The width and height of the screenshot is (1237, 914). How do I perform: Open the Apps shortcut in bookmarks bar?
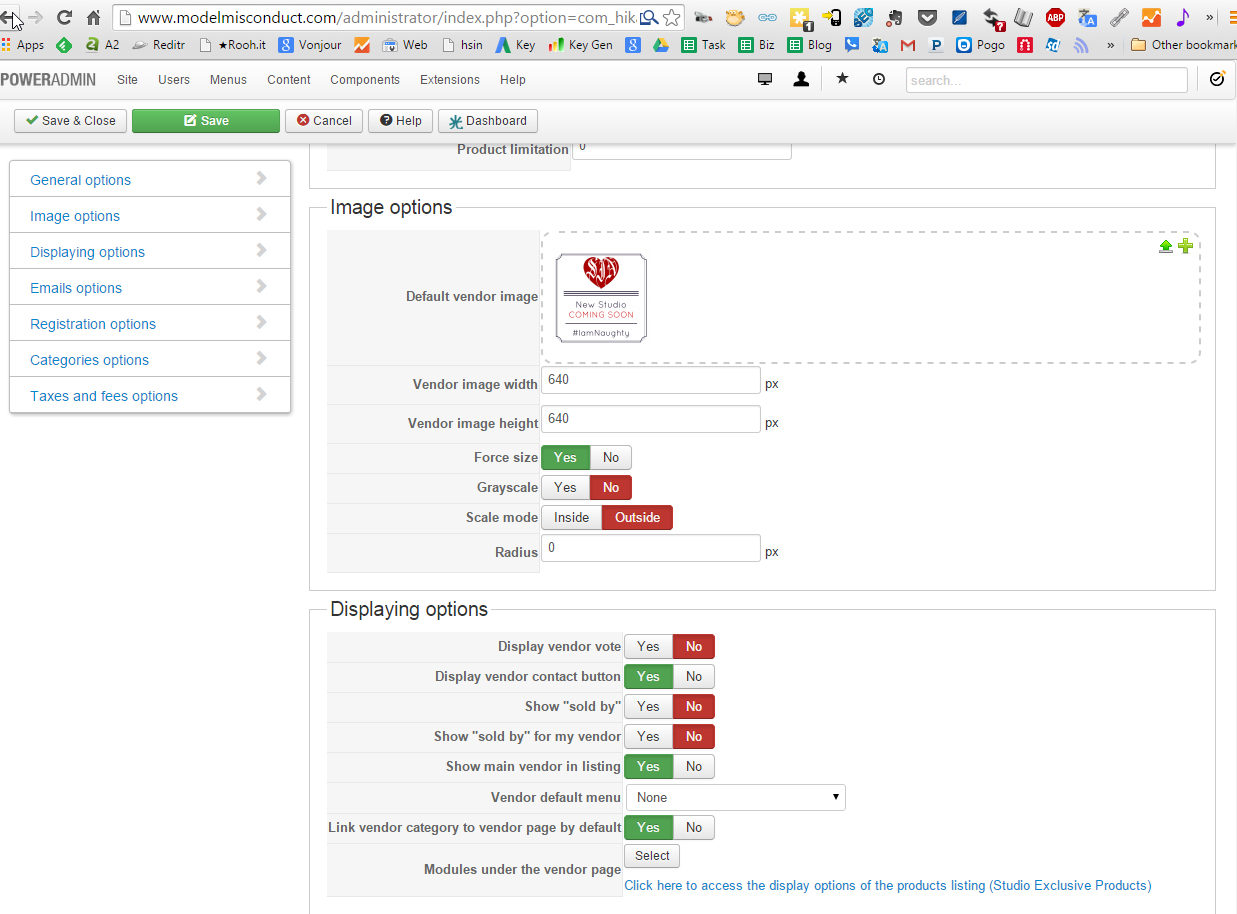(23, 45)
